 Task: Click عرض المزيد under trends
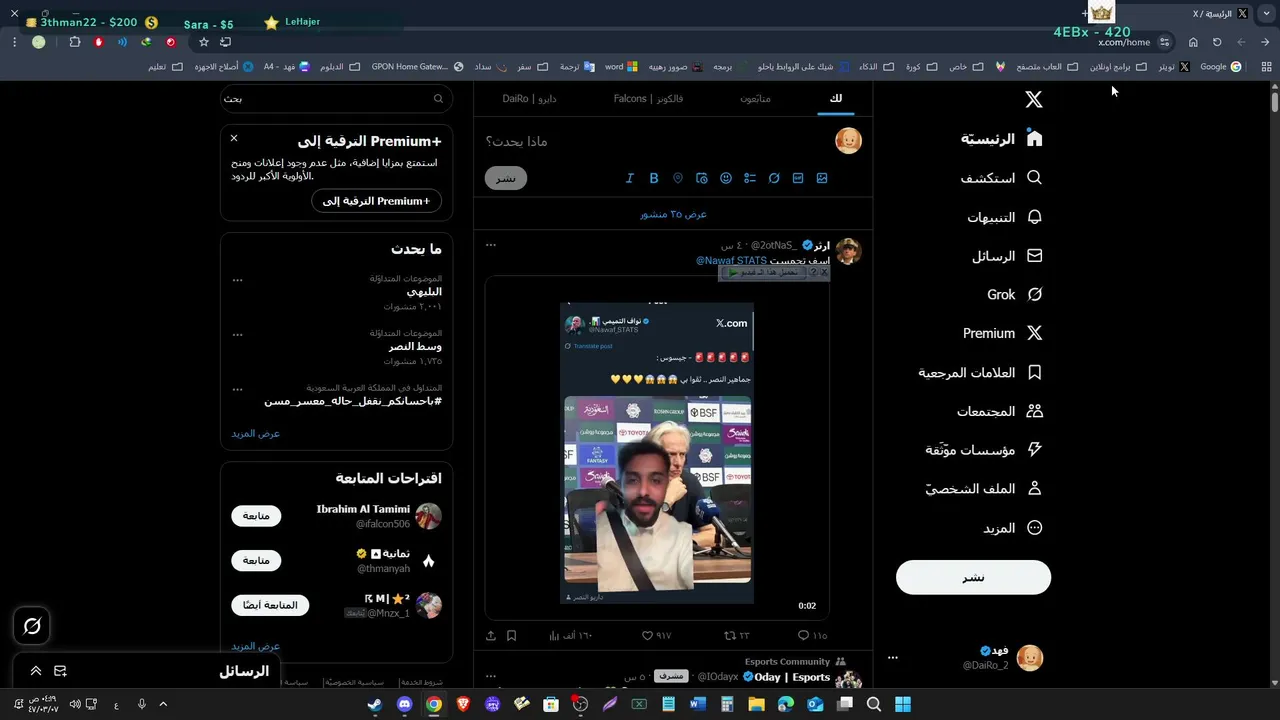(x=256, y=433)
